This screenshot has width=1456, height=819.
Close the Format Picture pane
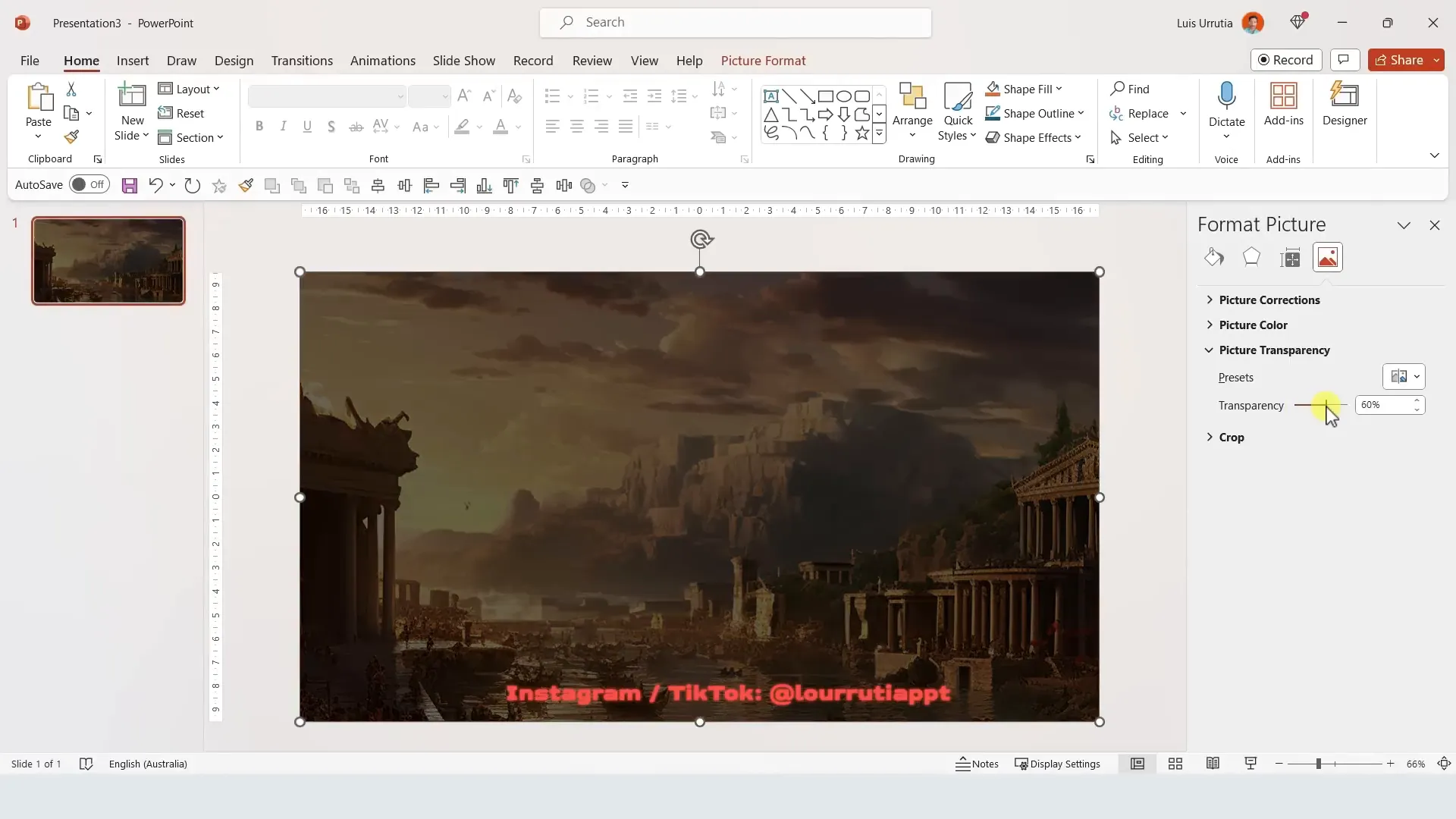tap(1435, 225)
